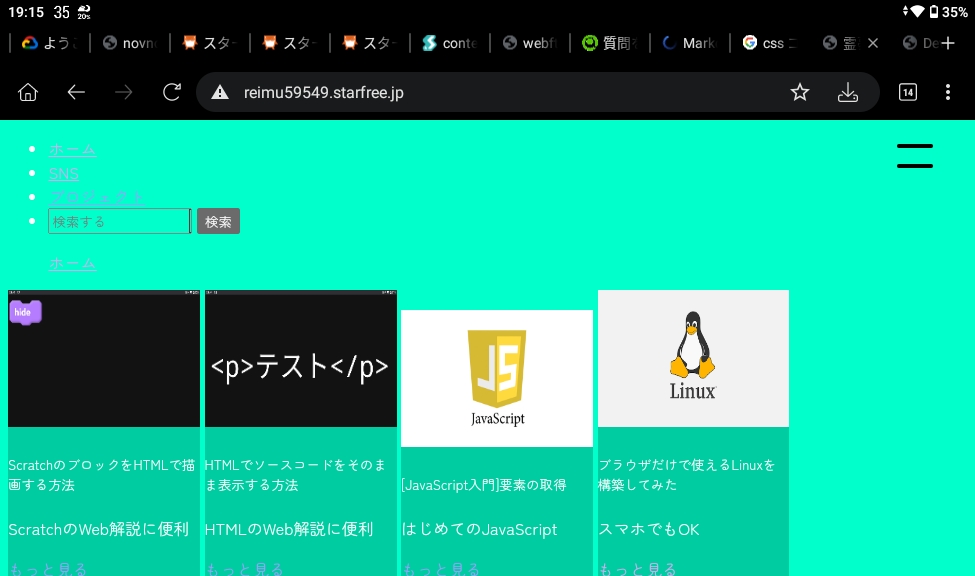Click the 検索する search input field
The height and width of the screenshot is (576, 975).
(x=118, y=221)
